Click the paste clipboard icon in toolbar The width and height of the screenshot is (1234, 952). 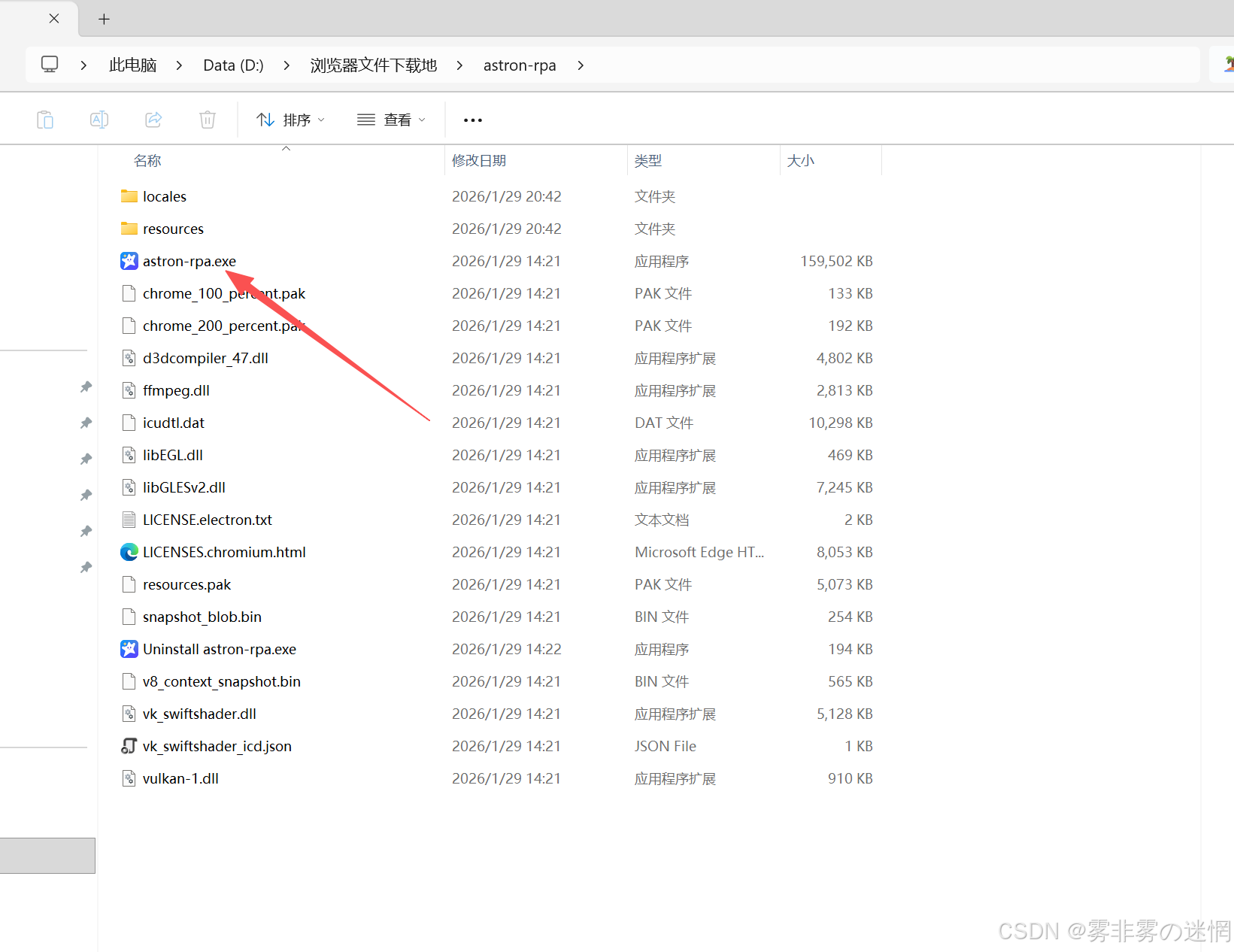click(x=45, y=120)
